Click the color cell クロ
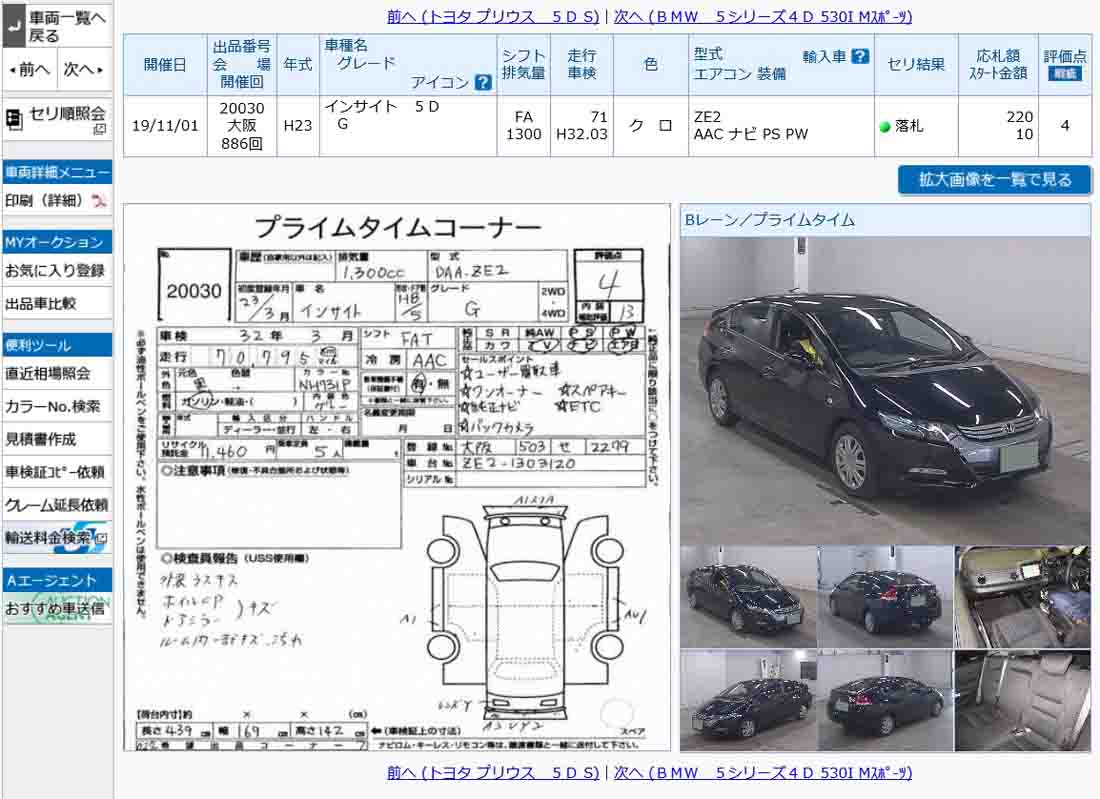Viewport: 1100px width, 799px height. click(650, 126)
